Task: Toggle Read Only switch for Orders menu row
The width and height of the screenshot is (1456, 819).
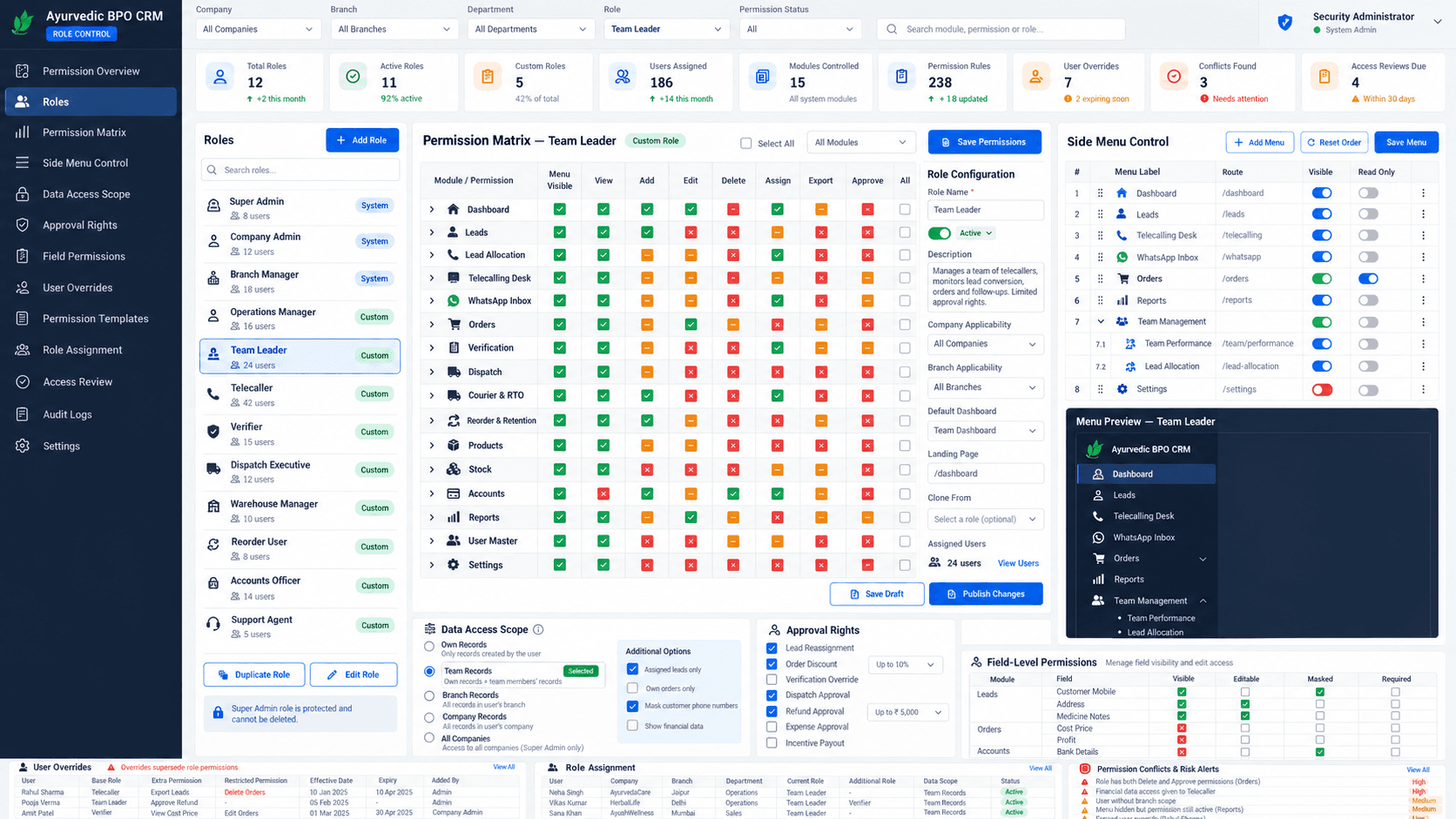Action: coord(1368,279)
